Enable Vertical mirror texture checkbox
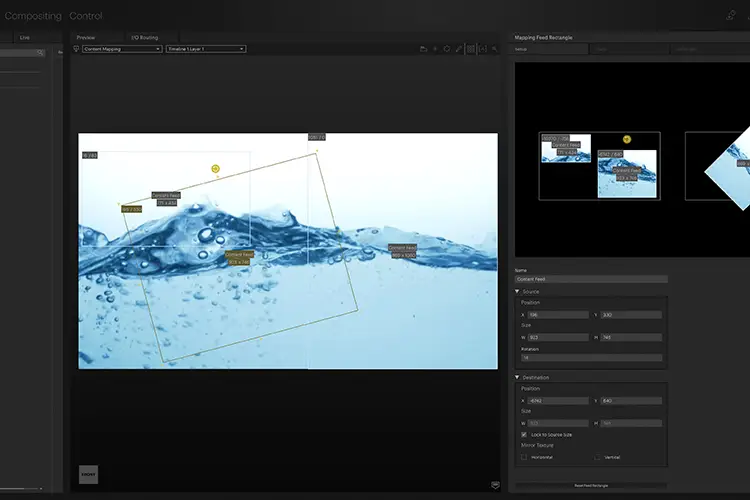The image size is (750, 500). [x=597, y=457]
